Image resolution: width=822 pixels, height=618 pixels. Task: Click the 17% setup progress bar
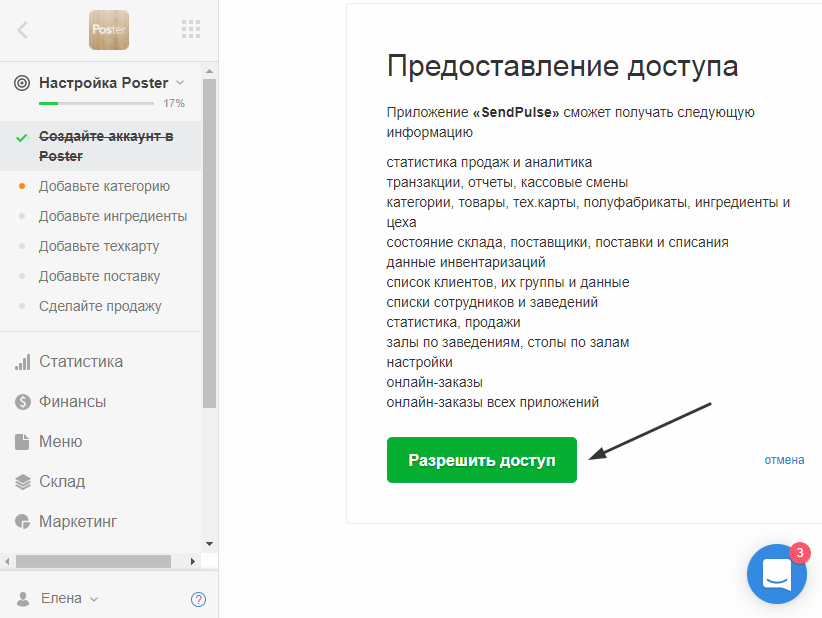tap(96, 103)
